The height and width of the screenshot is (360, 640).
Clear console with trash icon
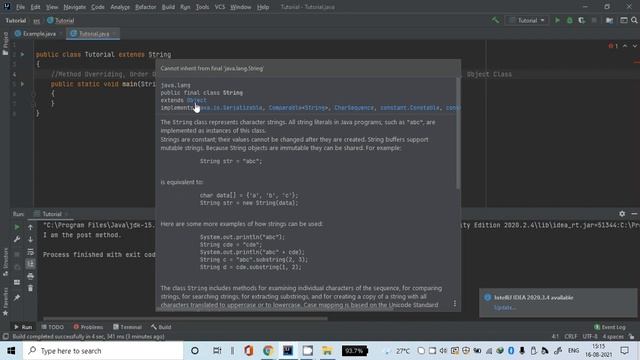pos(30,288)
